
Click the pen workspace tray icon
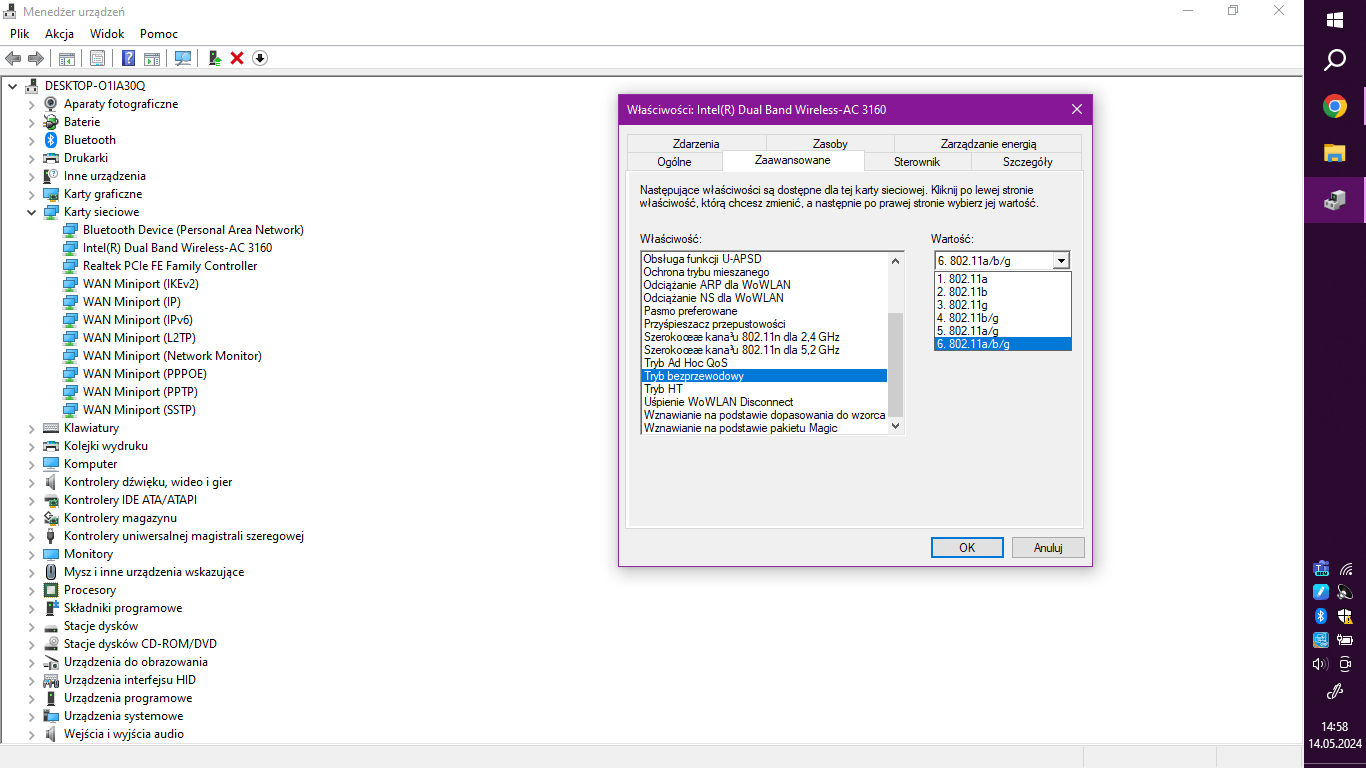tap(1335, 692)
